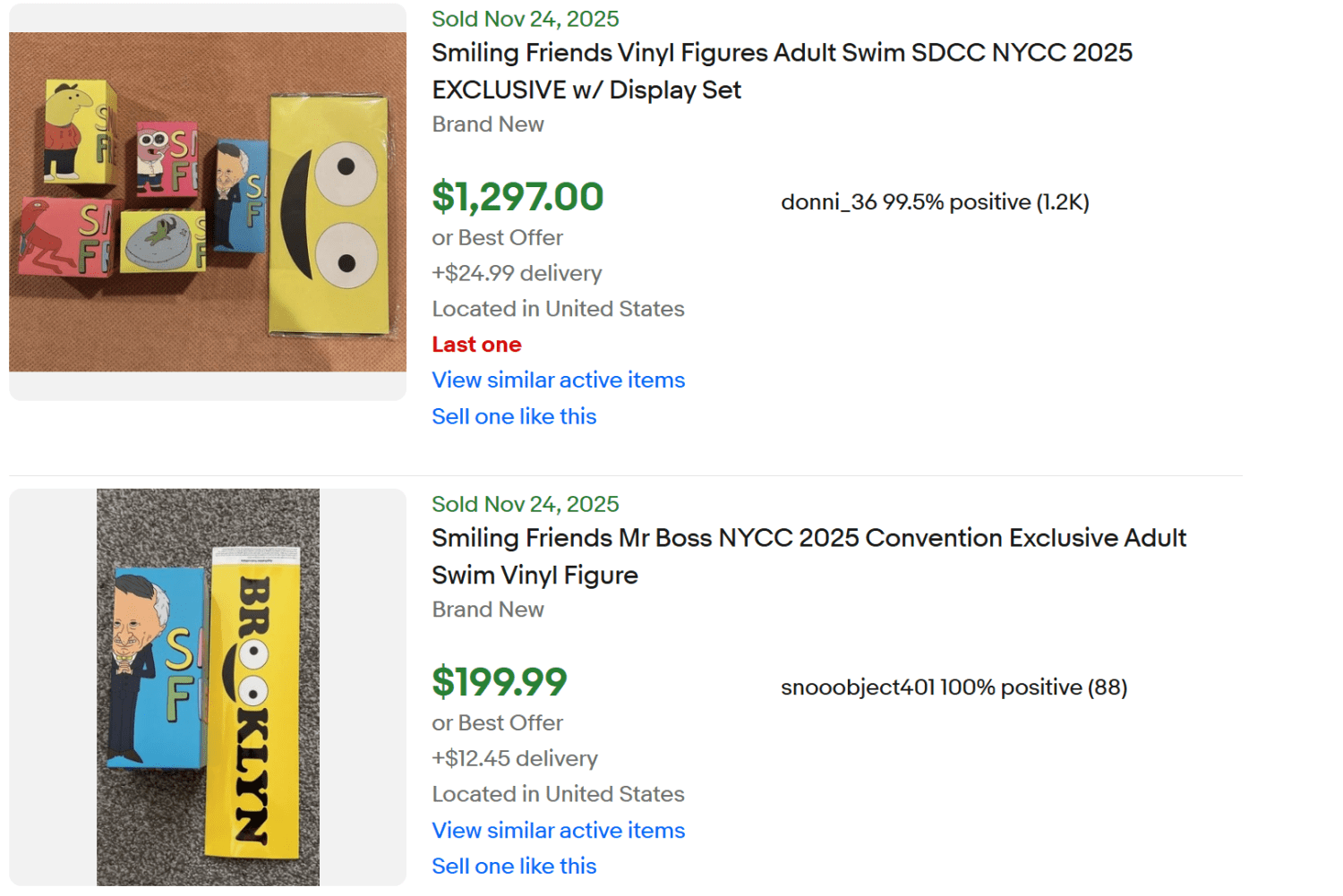
Task: Click Located in United States on the first listing
Action: pyautogui.click(x=558, y=309)
